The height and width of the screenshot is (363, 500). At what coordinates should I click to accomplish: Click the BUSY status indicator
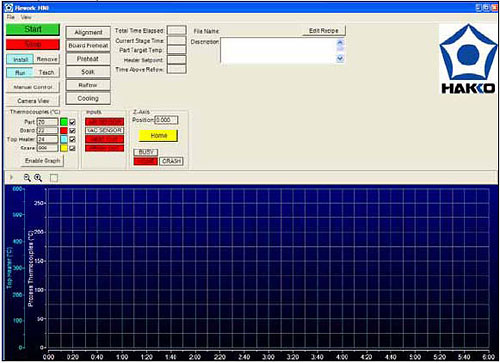tap(146, 152)
